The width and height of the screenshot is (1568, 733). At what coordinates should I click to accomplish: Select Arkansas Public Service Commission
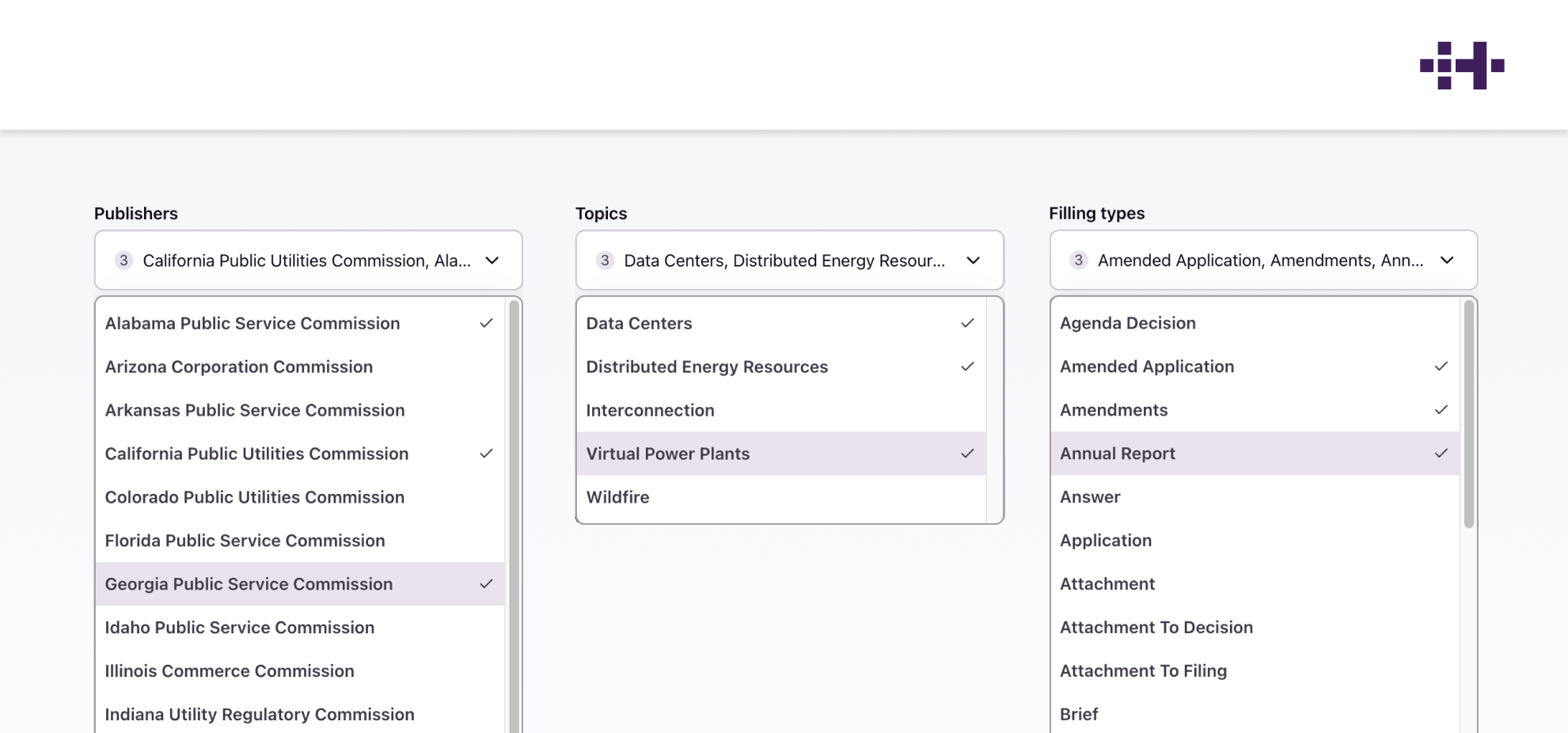coord(300,410)
